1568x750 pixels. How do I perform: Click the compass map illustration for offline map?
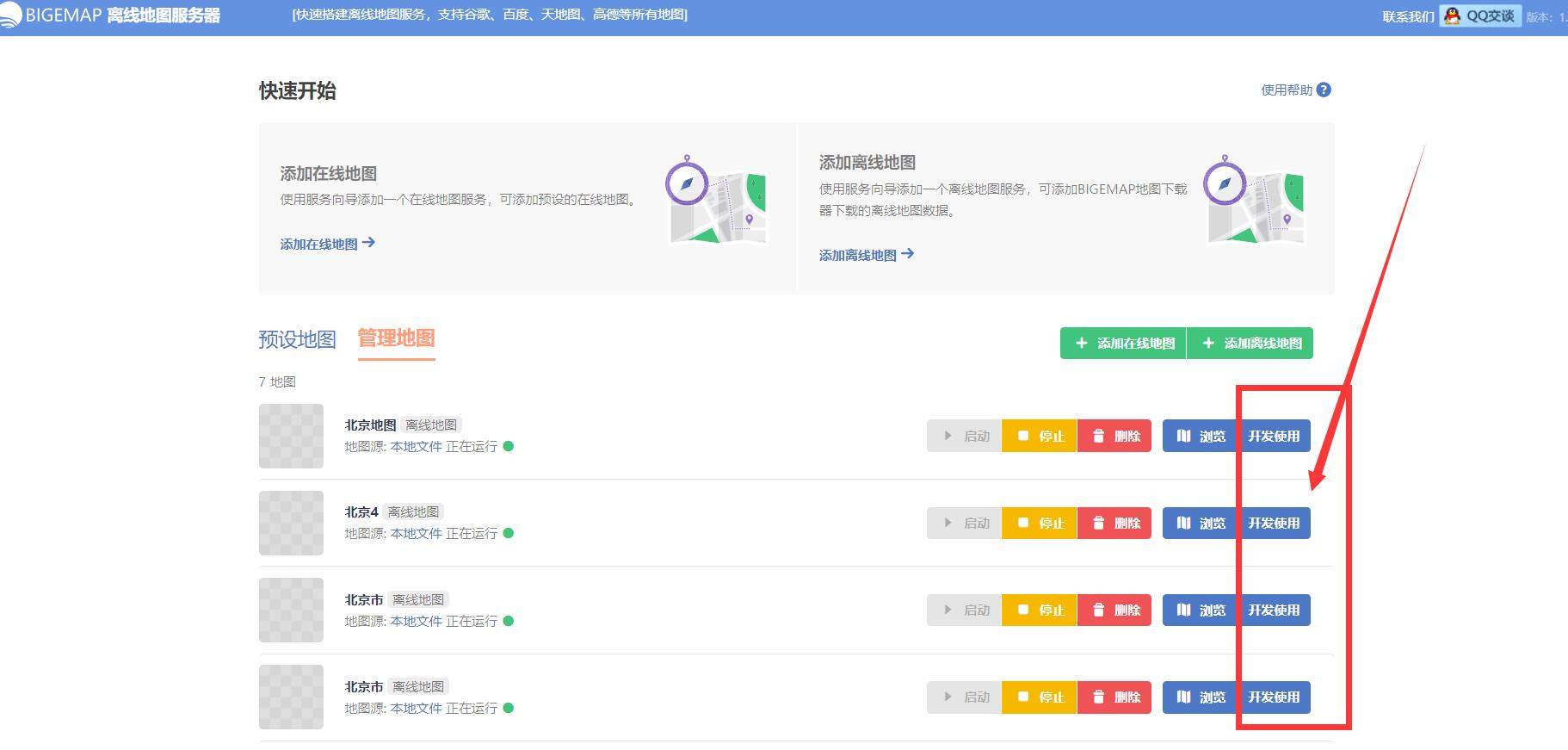click(1254, 199)
